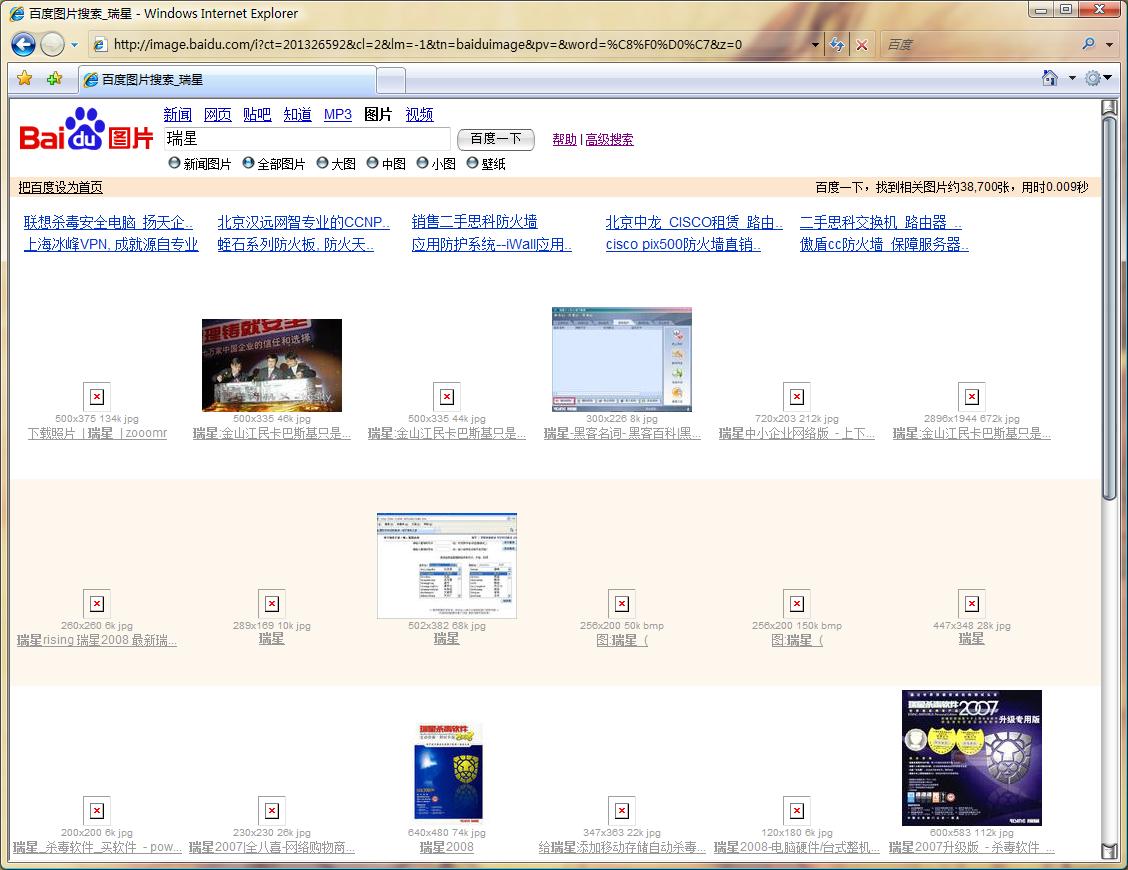The height and width of the screenshot is (870, 1128).
Task: Select the 中图 radio button
Action: tap(373, 163)
